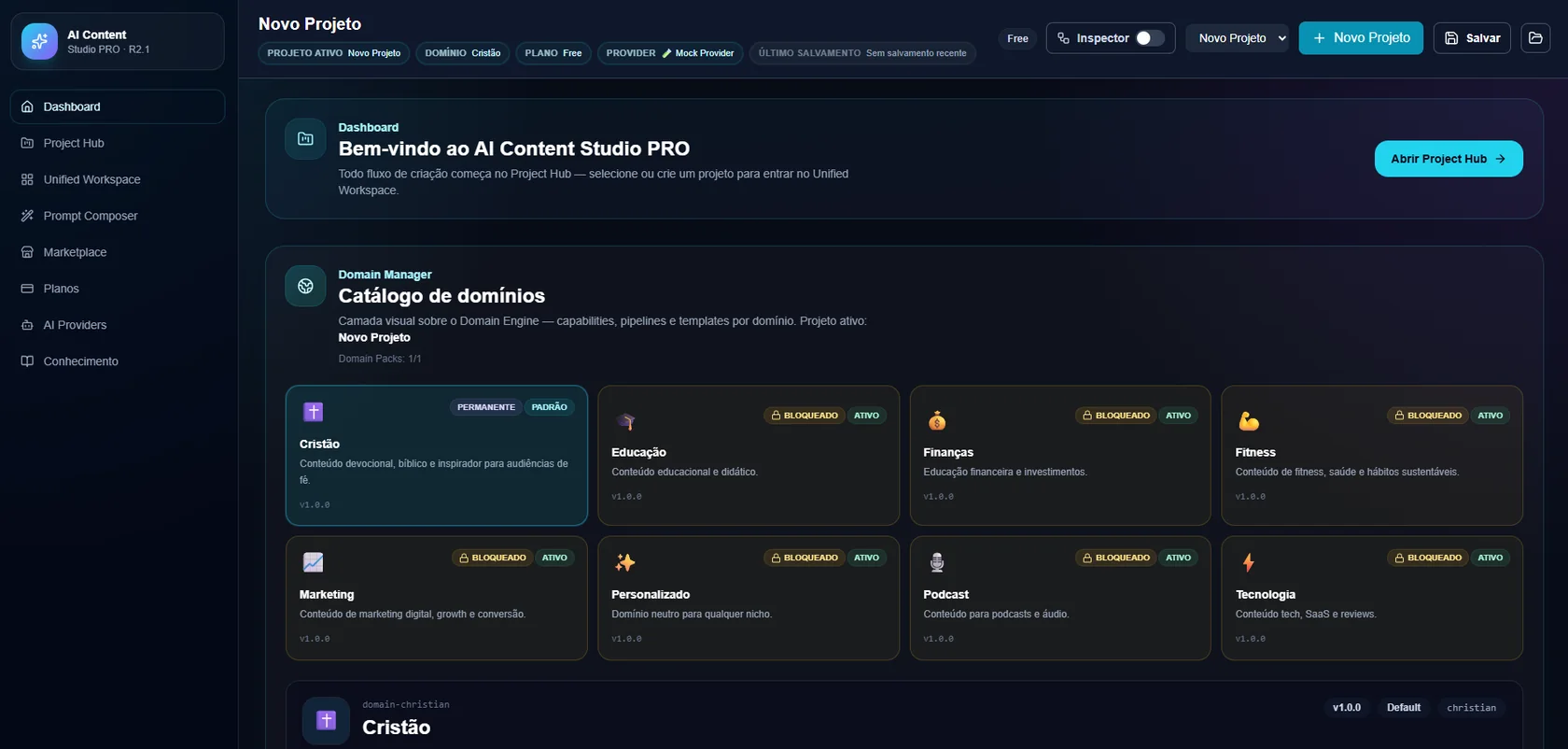
Task: Select the Finanças domain card
Action: tap(1060, 456)
